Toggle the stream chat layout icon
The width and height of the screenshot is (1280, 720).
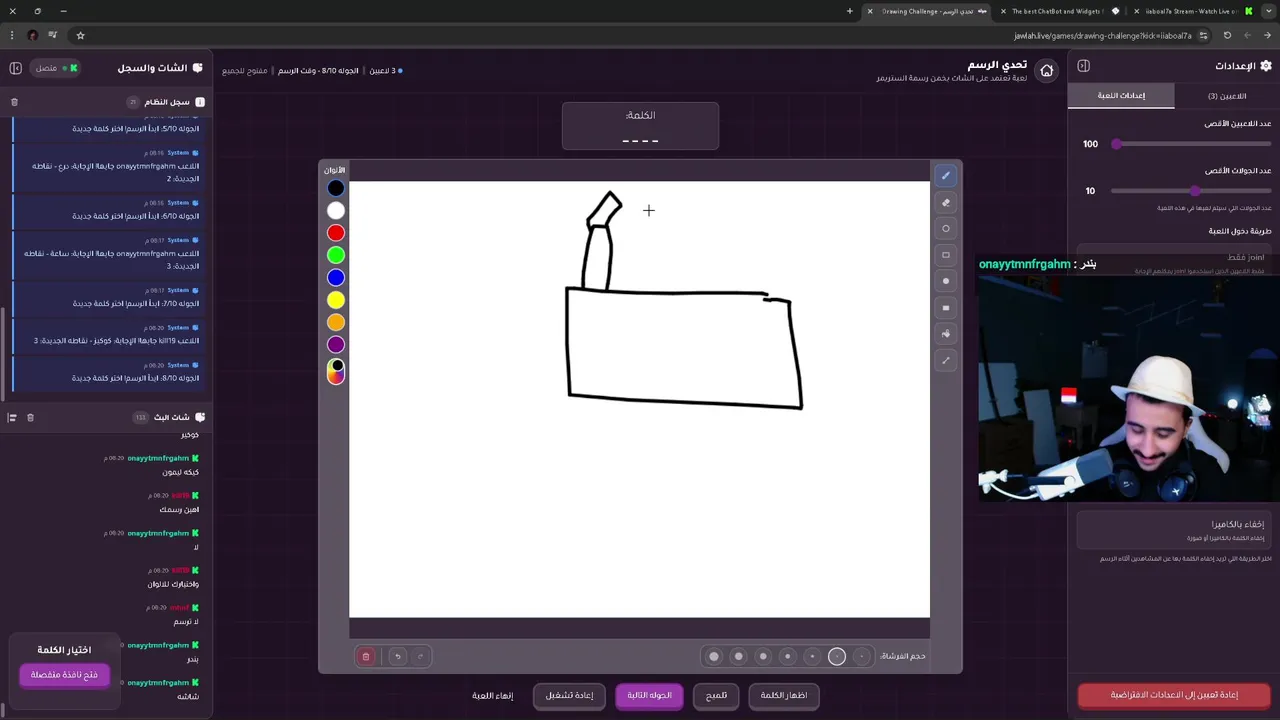pos(12,417)
